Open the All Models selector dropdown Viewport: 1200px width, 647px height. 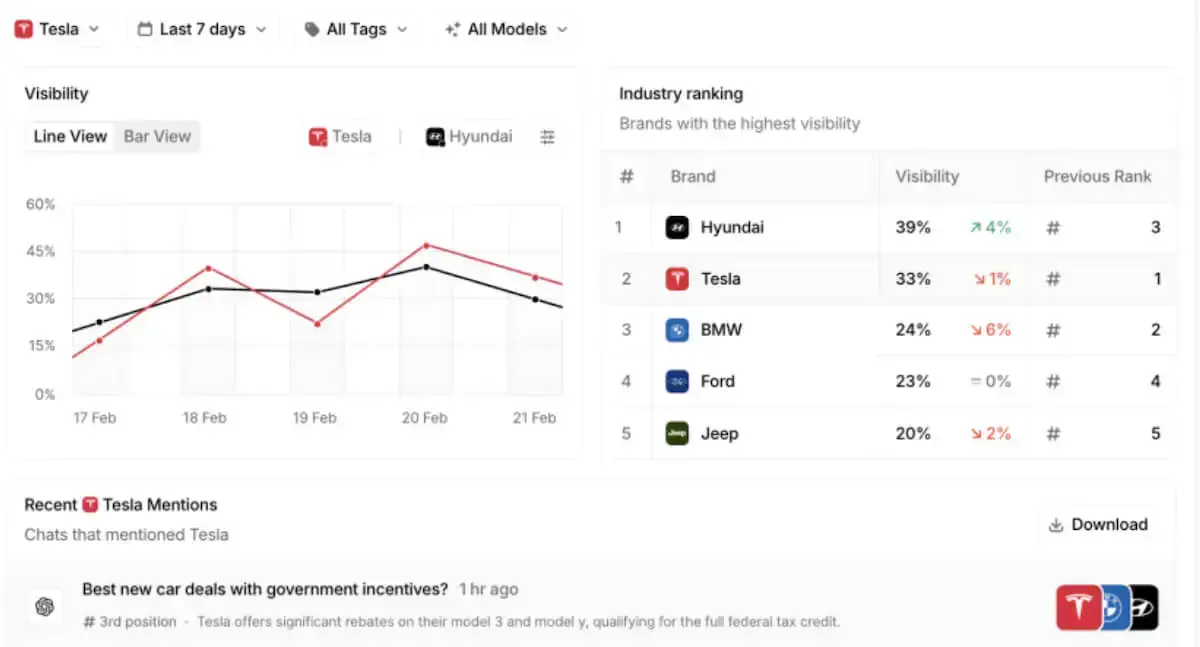[x=506, y=29]
